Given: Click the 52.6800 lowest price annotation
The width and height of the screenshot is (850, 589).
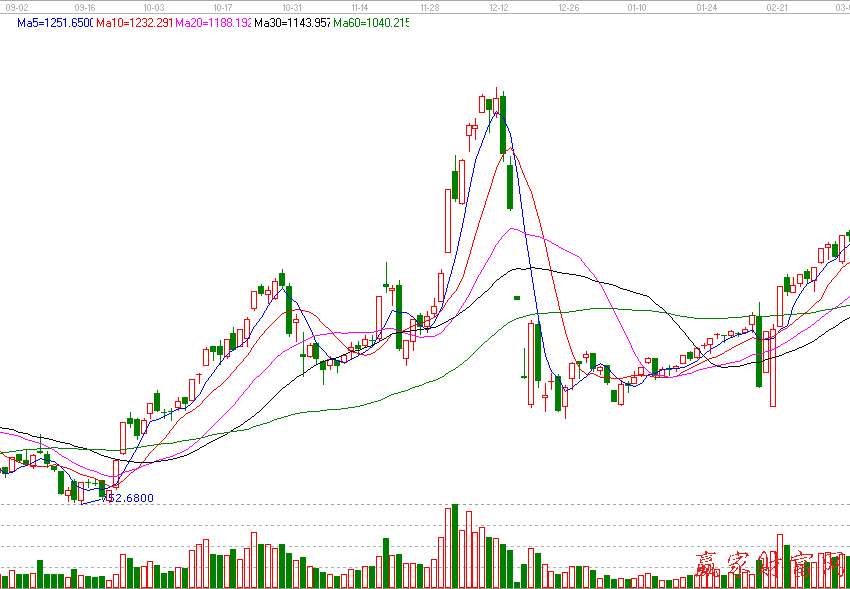Looking at the screenshot, I should pos(130,498).
